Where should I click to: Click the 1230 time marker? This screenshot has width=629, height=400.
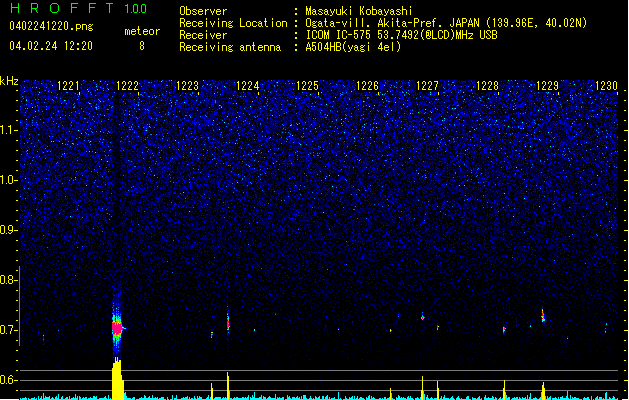coord(606,85)
